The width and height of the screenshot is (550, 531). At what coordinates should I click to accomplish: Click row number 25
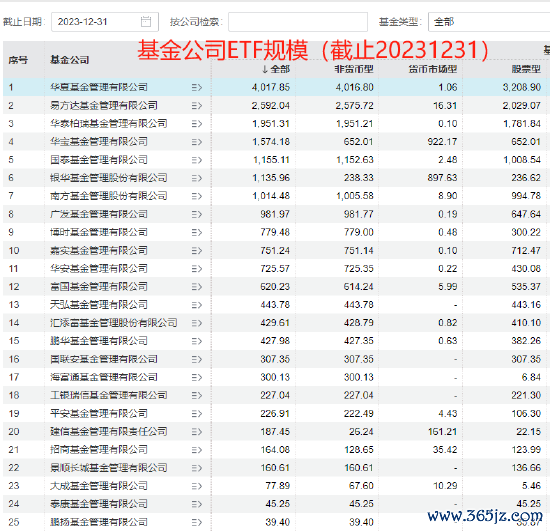click(14, 522)
